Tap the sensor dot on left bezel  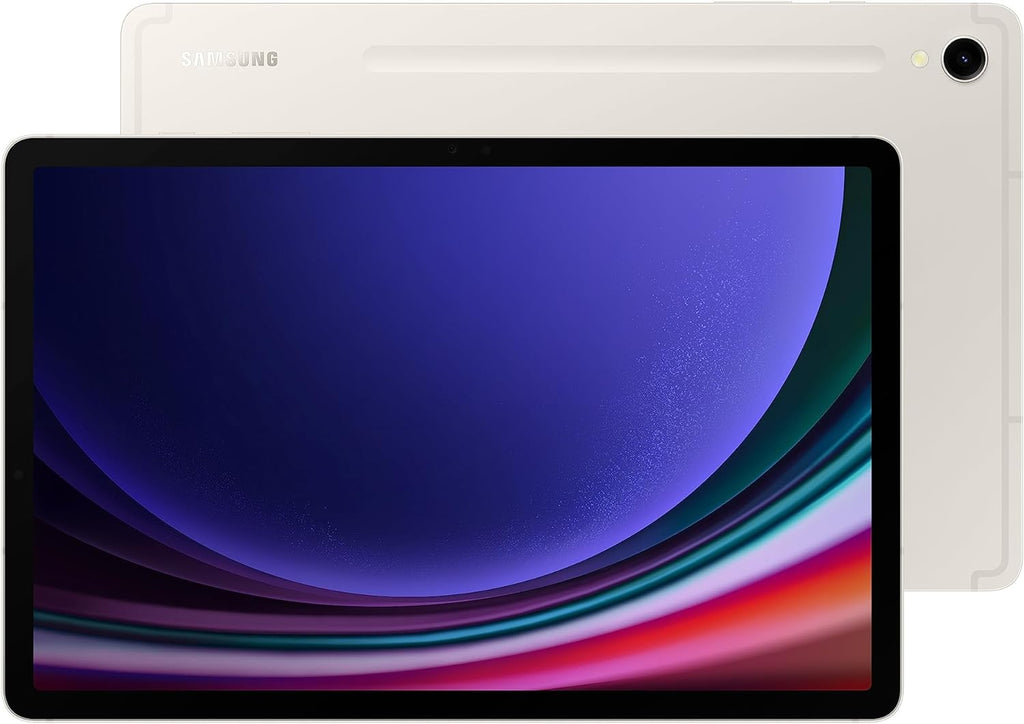tap(18, 473)
